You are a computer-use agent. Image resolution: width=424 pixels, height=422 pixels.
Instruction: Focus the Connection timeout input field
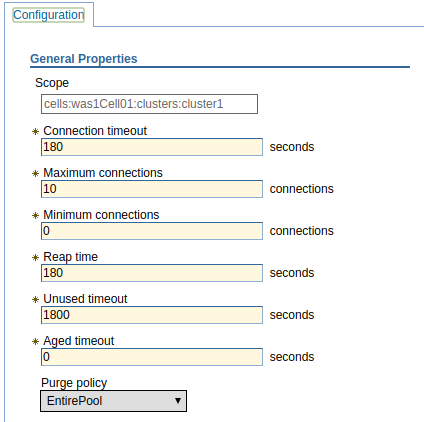[x=152, y=147]
